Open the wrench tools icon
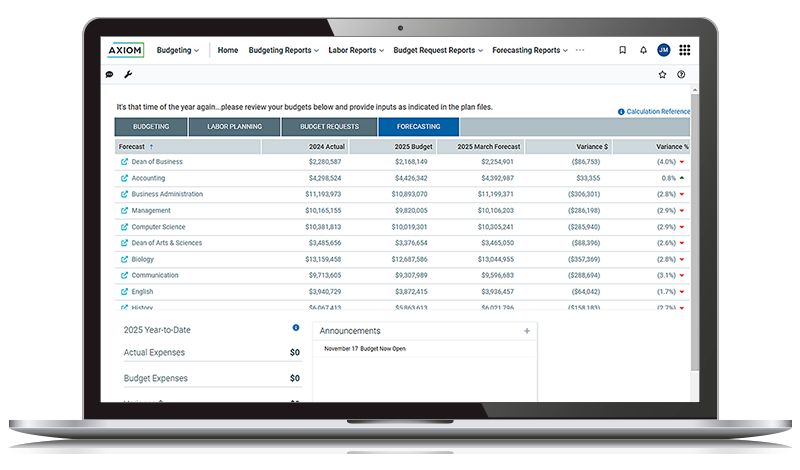800x470 pixels. click(x=127, y=74)
